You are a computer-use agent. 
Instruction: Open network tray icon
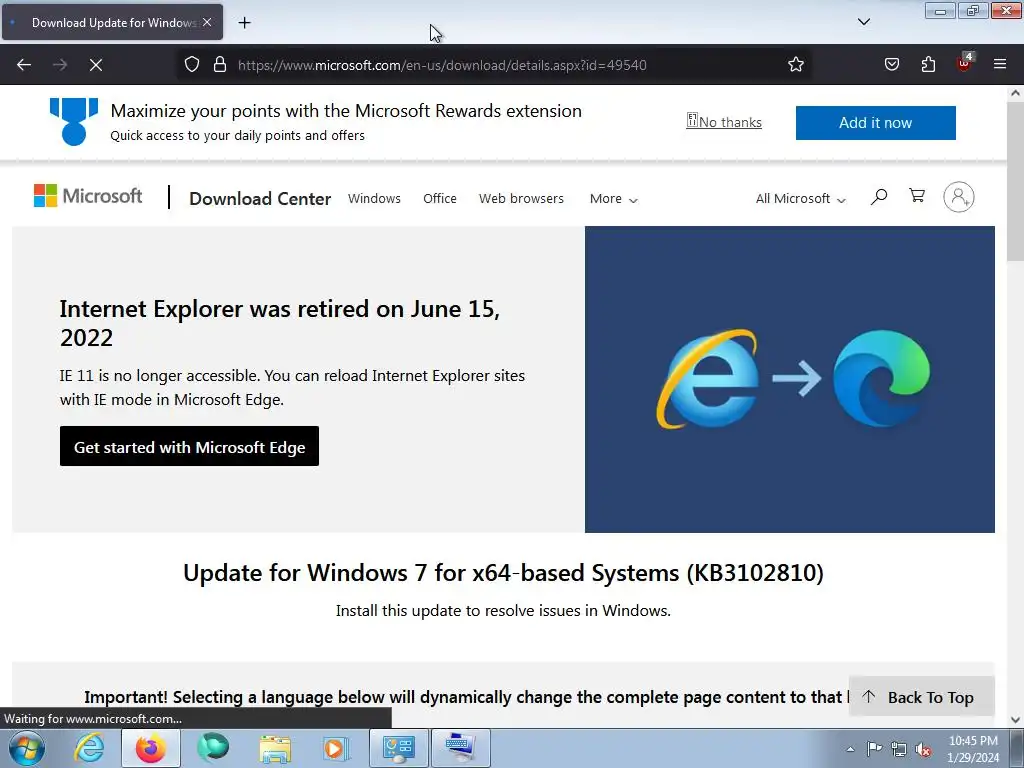pyautogui.click(x=899, y=750)
